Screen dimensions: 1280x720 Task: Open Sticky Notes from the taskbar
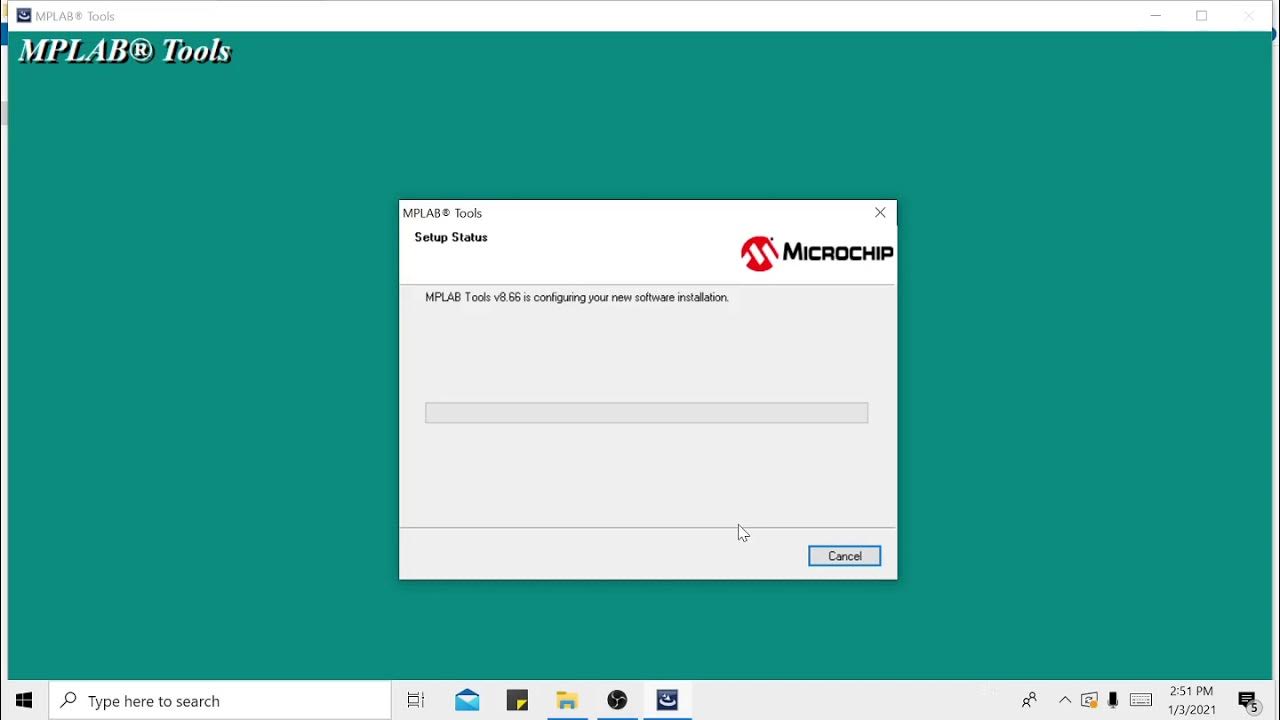click(x=517, y=701)
